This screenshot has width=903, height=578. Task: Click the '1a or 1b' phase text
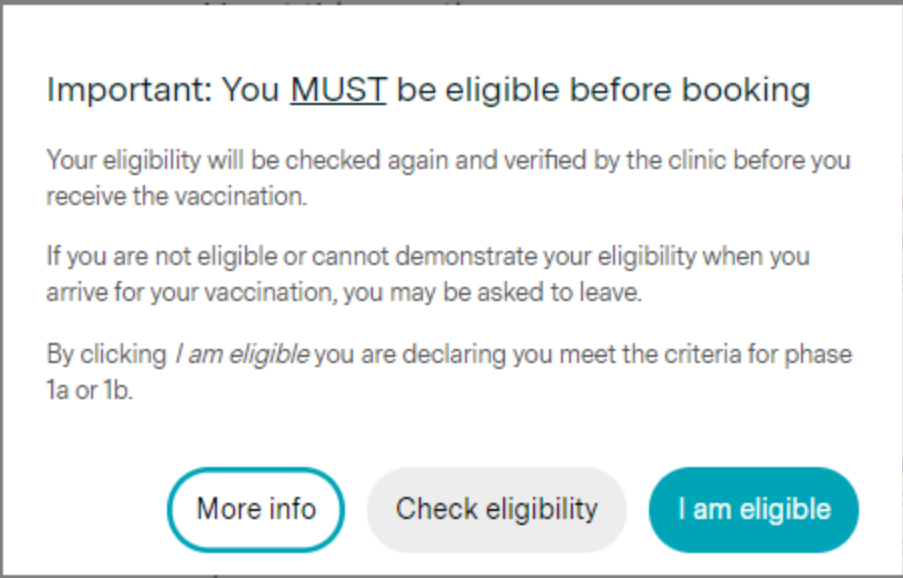coord(90,390)
